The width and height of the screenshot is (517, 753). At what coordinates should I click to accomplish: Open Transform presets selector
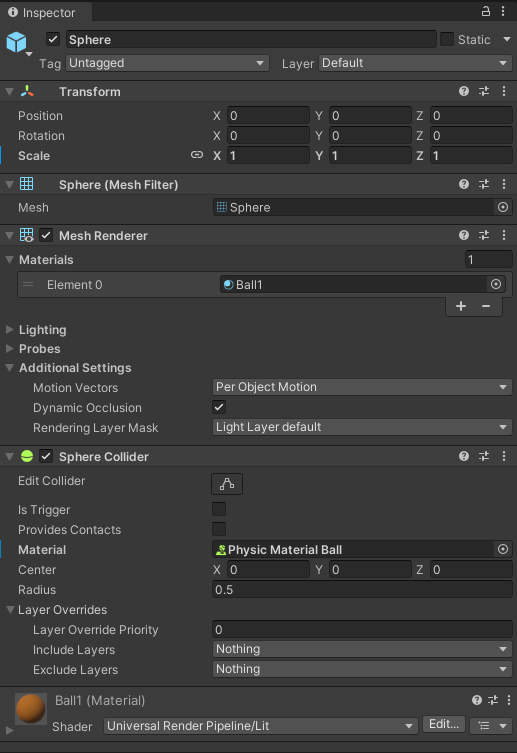(484, 91)
